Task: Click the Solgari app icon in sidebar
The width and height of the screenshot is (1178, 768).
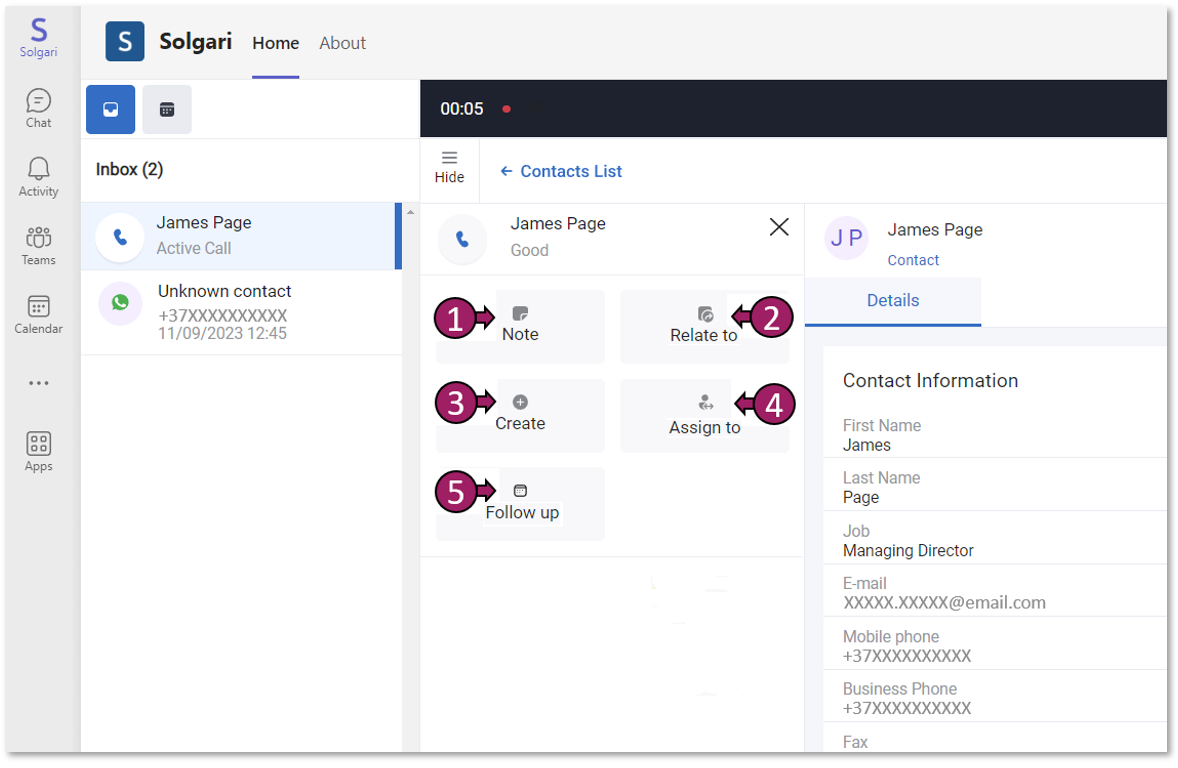Action: click(38, 37)
